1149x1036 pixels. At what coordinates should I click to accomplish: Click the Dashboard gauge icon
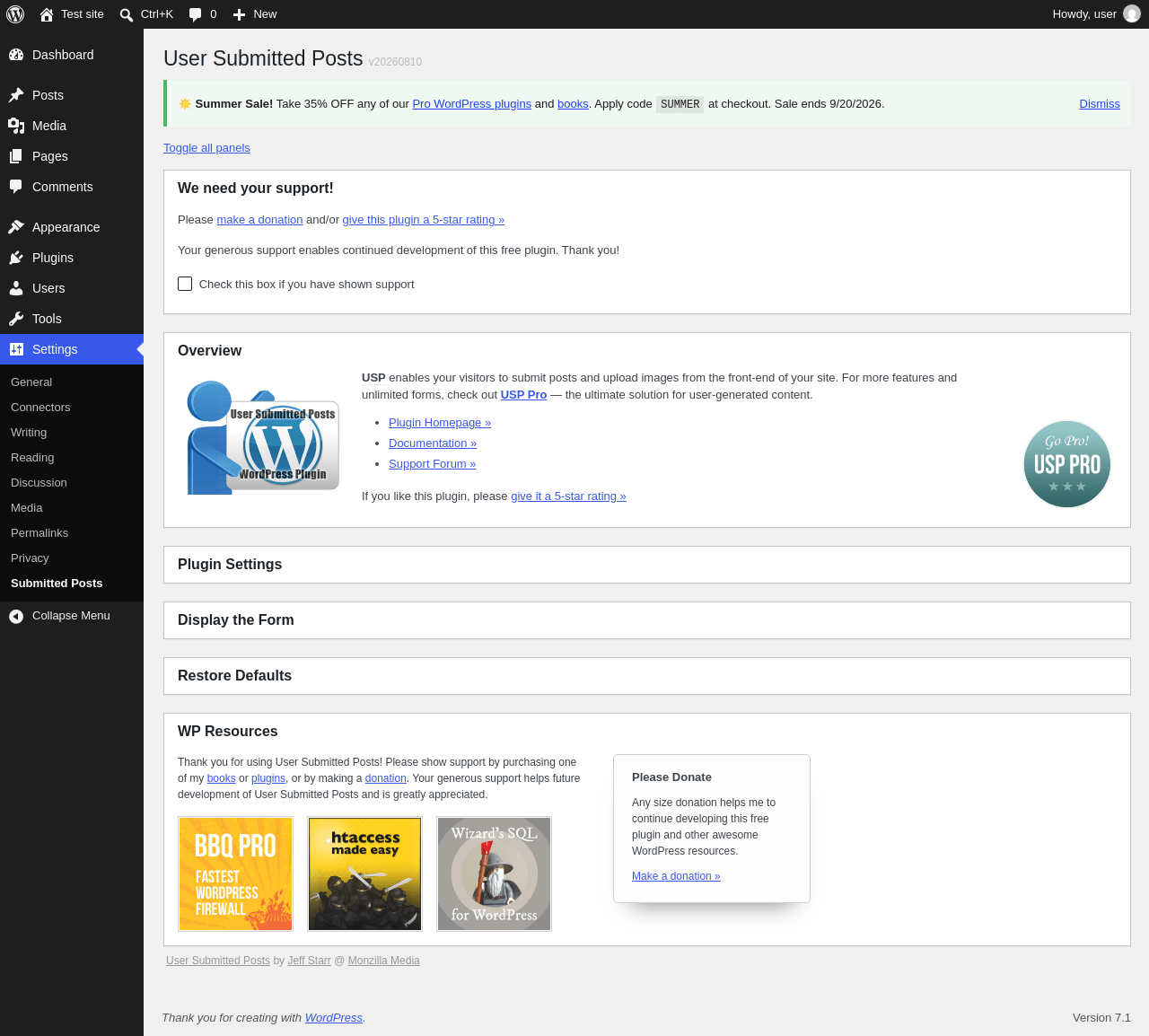coord(16,55)
